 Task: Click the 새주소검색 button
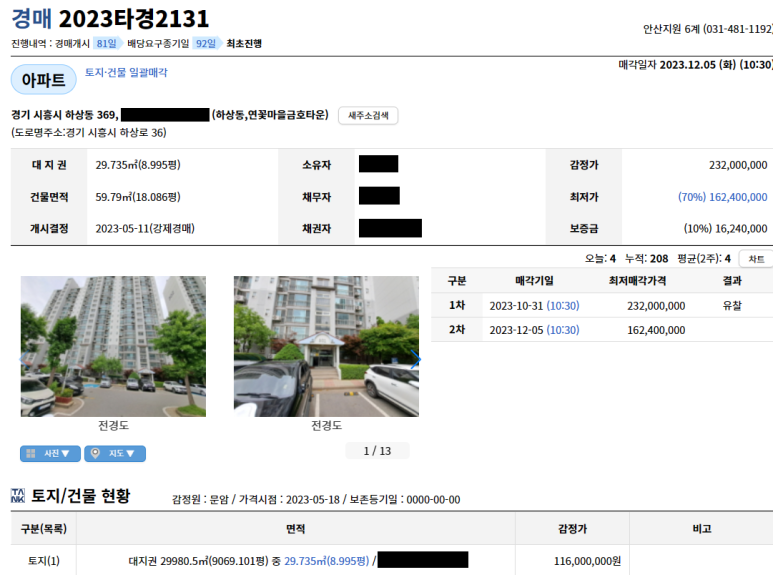tap(368, 115)
